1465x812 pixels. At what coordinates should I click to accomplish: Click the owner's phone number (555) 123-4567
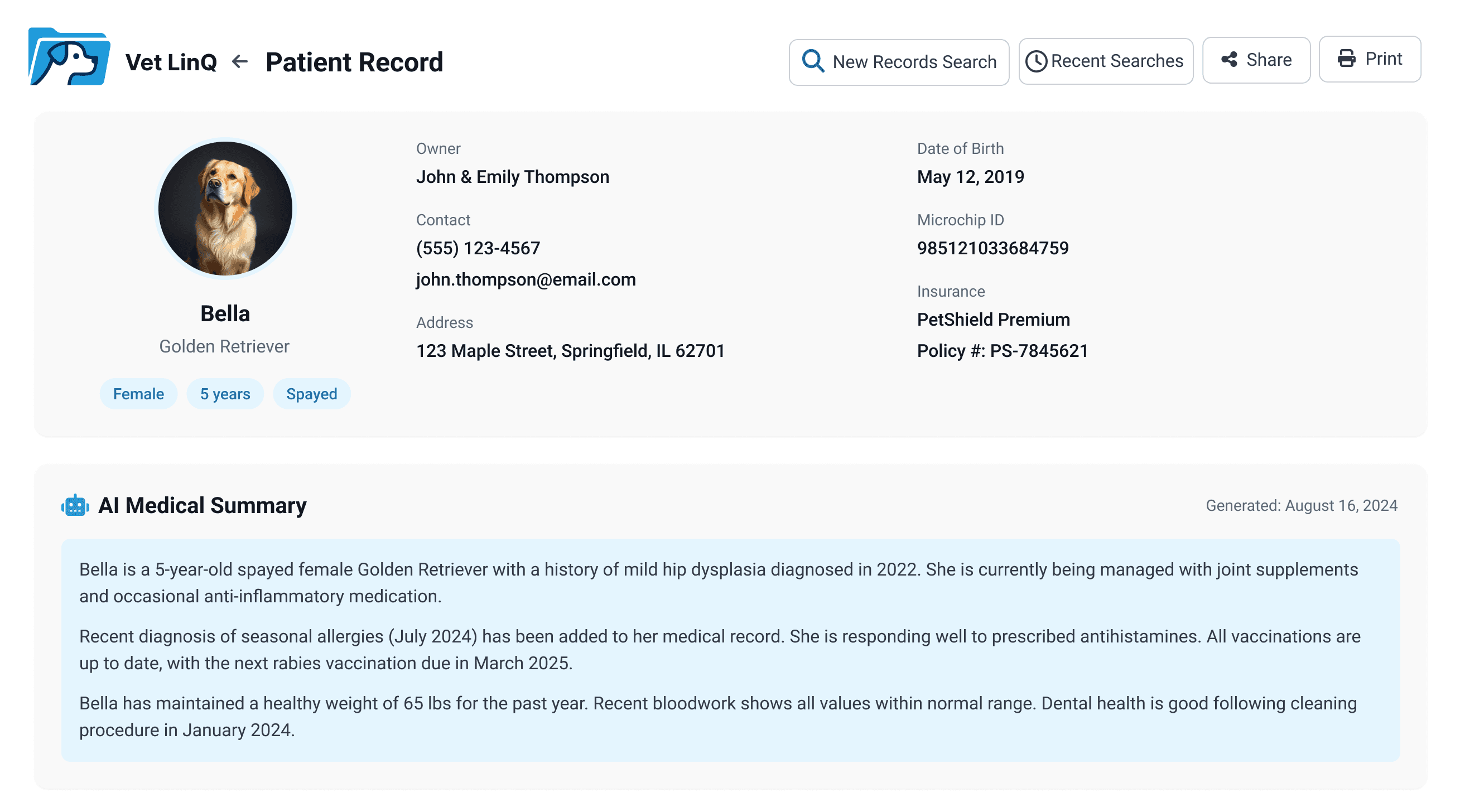pos(478,248)
